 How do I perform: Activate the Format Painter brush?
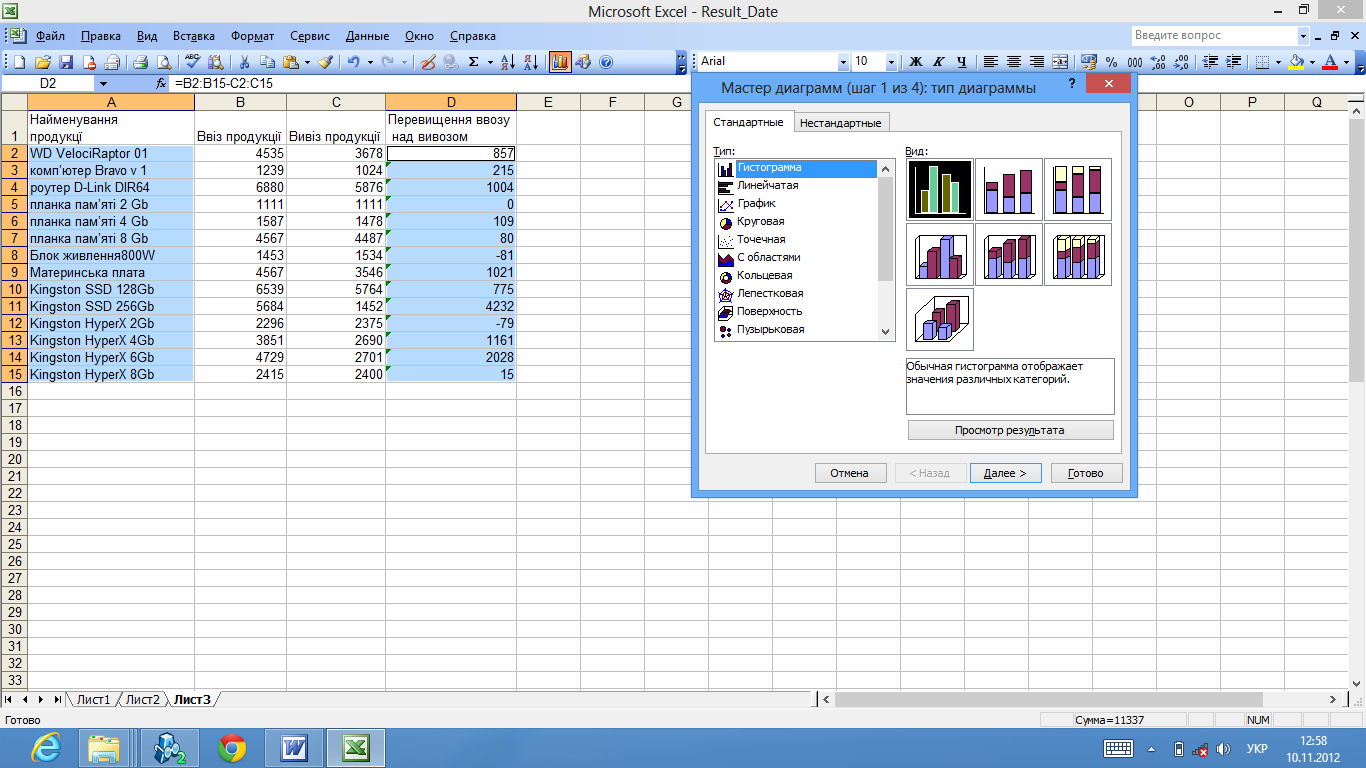click(325, 62)
